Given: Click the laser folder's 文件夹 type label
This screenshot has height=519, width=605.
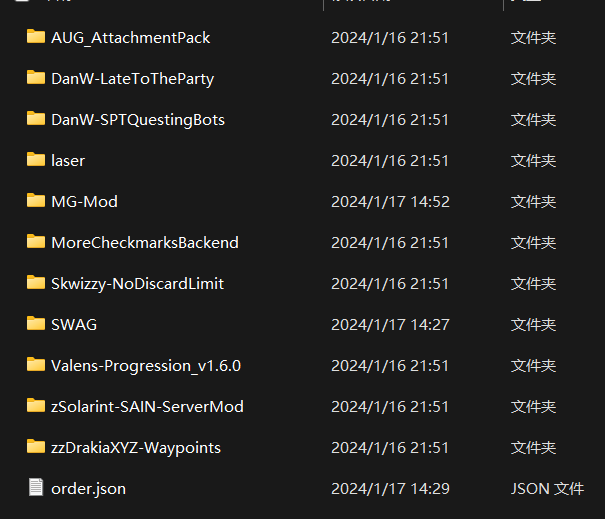Looking at the screenshot, I should pyautogui.click(x=533, y=161).
